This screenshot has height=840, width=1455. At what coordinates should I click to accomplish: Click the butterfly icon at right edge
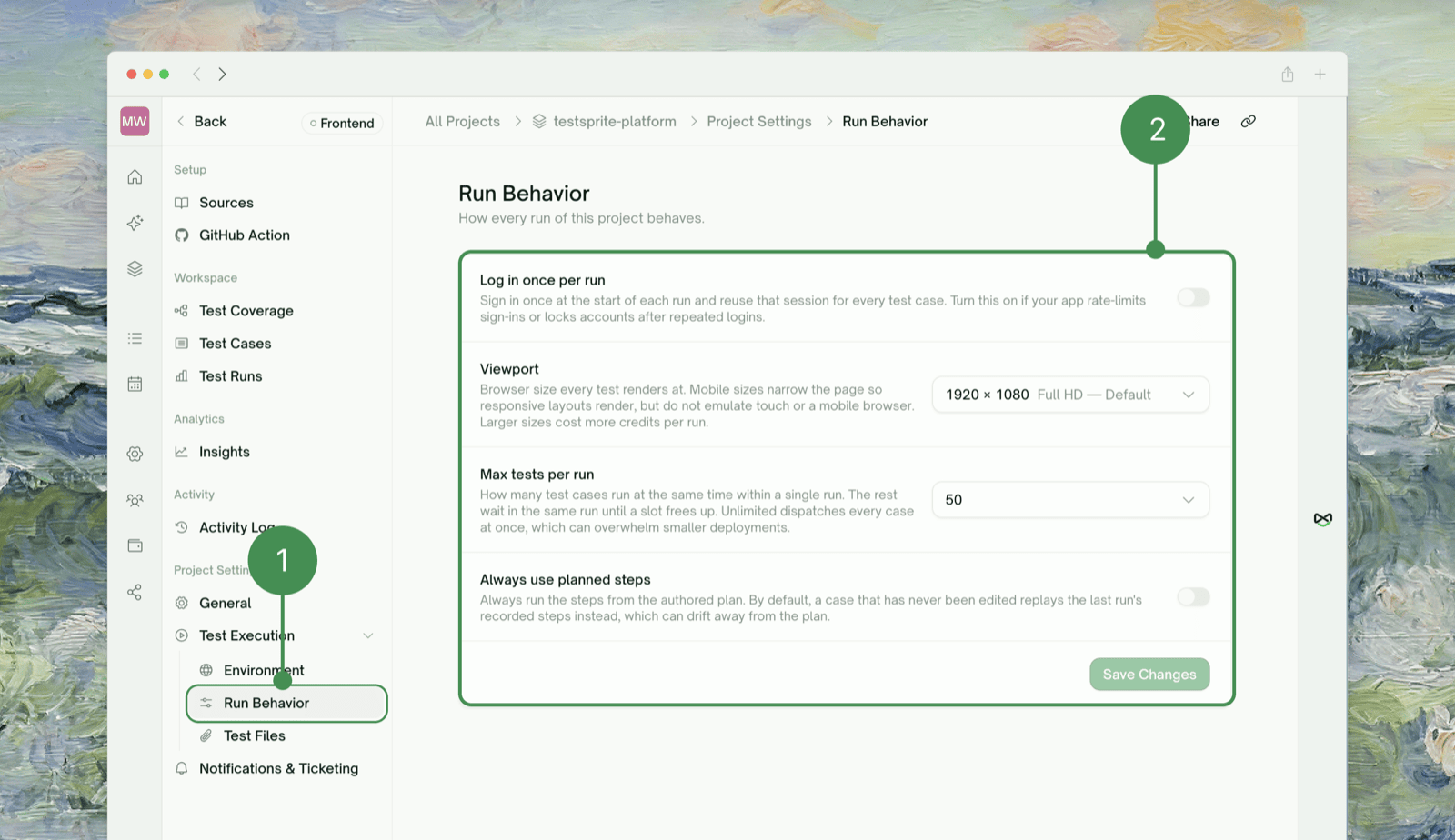coord(1322,519)
